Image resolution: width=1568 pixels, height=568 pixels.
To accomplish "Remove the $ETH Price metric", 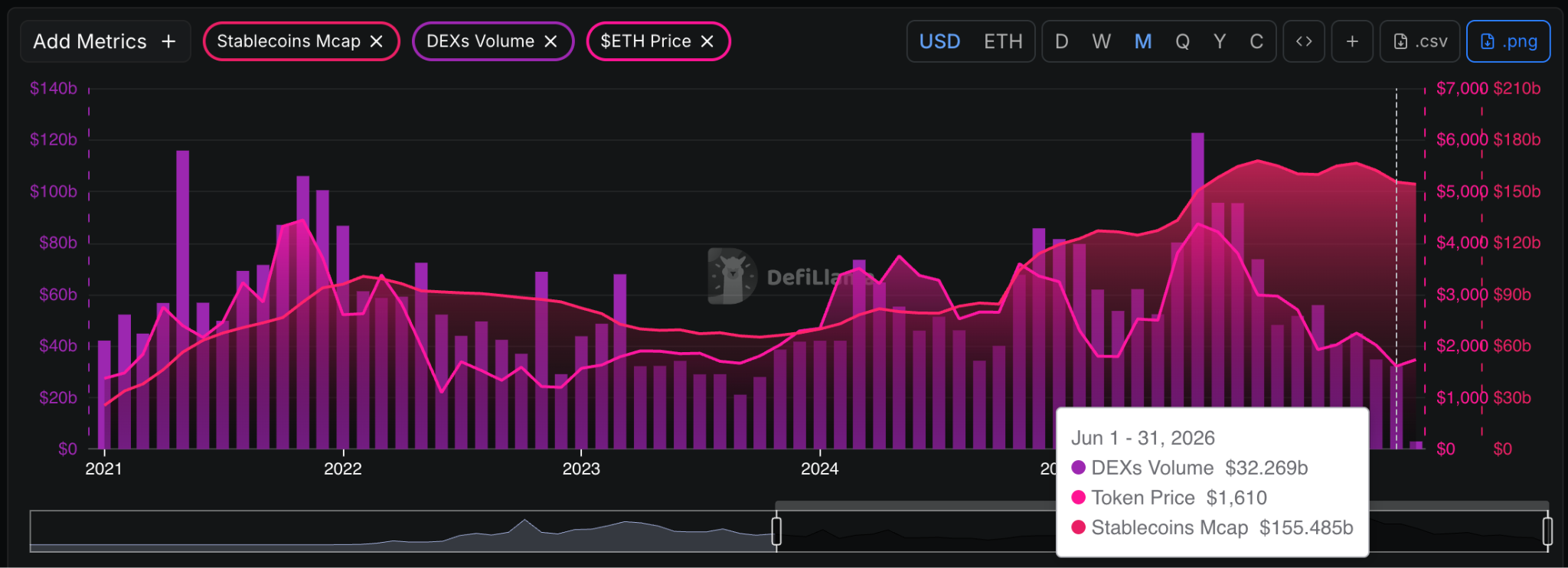I will point(707,41).
